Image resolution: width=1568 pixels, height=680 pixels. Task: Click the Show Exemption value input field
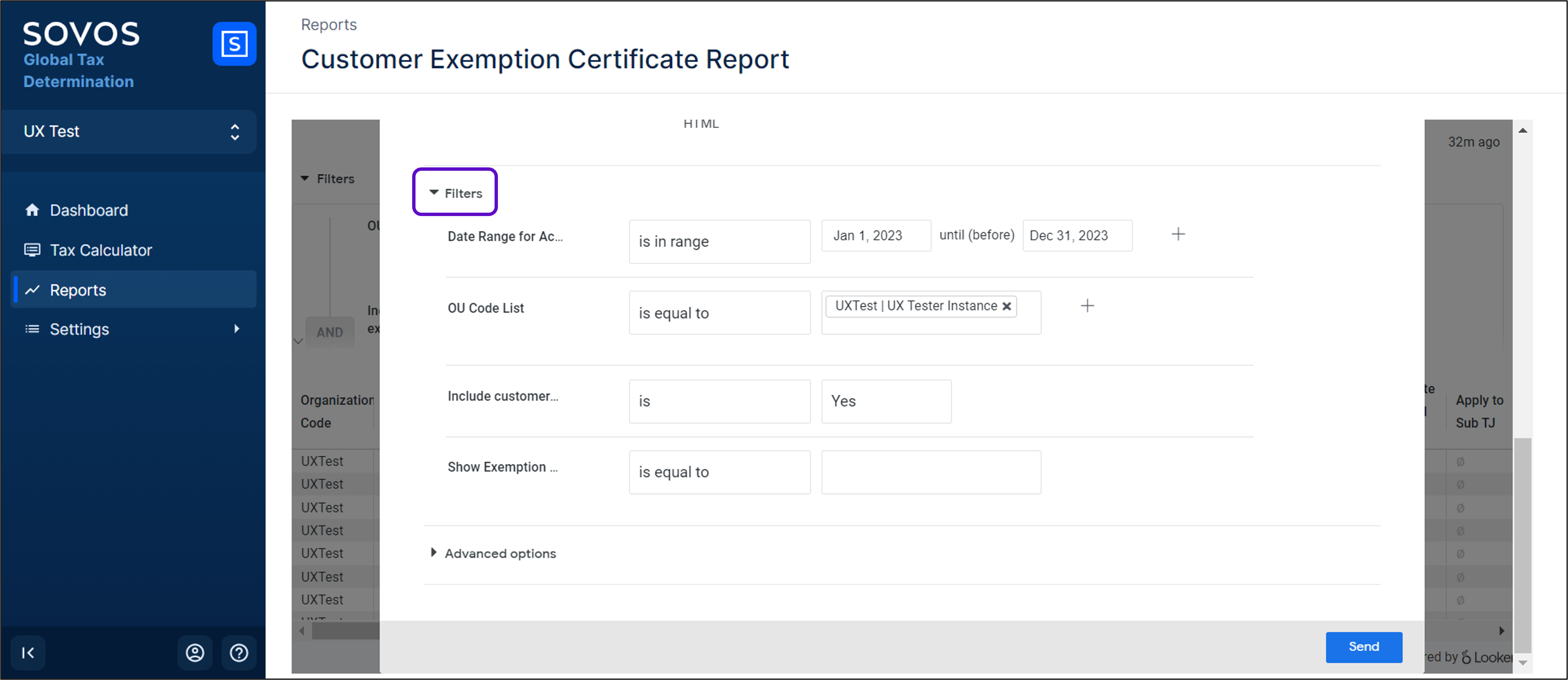tap(931, 472)
